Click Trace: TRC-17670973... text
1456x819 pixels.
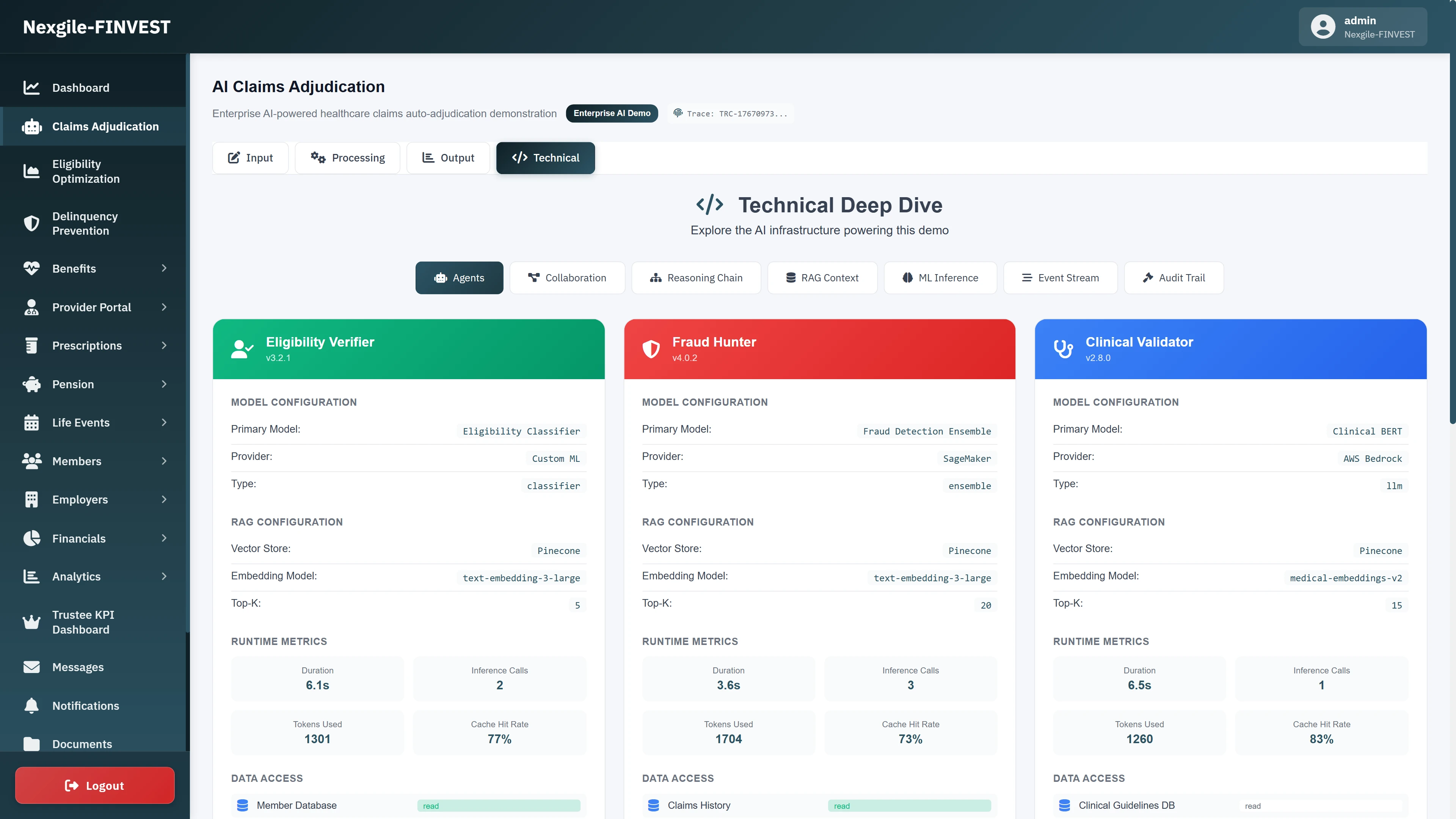pyautogui.click(x=737, y=114)
